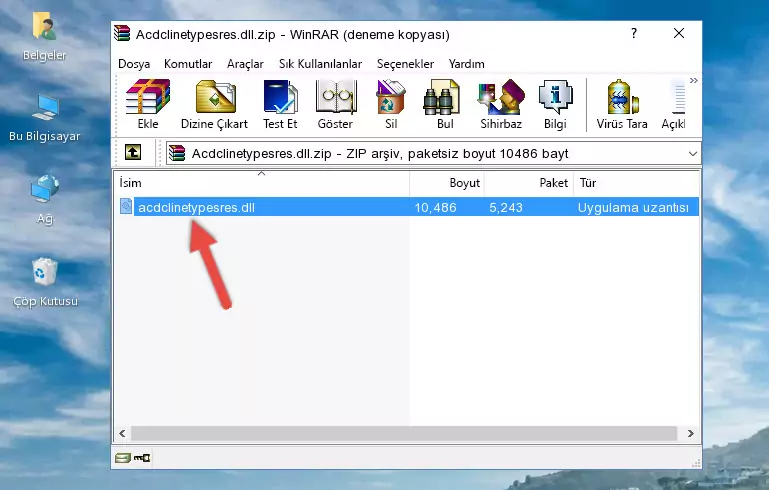Image resolution: width=769 pixels, height=490 pixels.
Task: Sort by Boyut column header
Action: (447, 183)
